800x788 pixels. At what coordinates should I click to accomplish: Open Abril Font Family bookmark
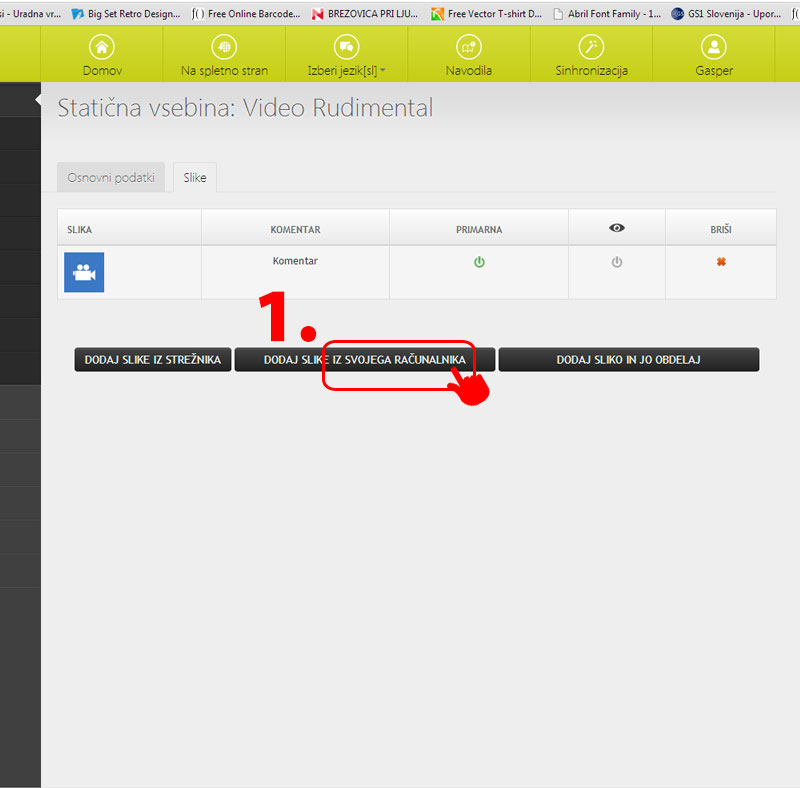(x=607, y=14)
